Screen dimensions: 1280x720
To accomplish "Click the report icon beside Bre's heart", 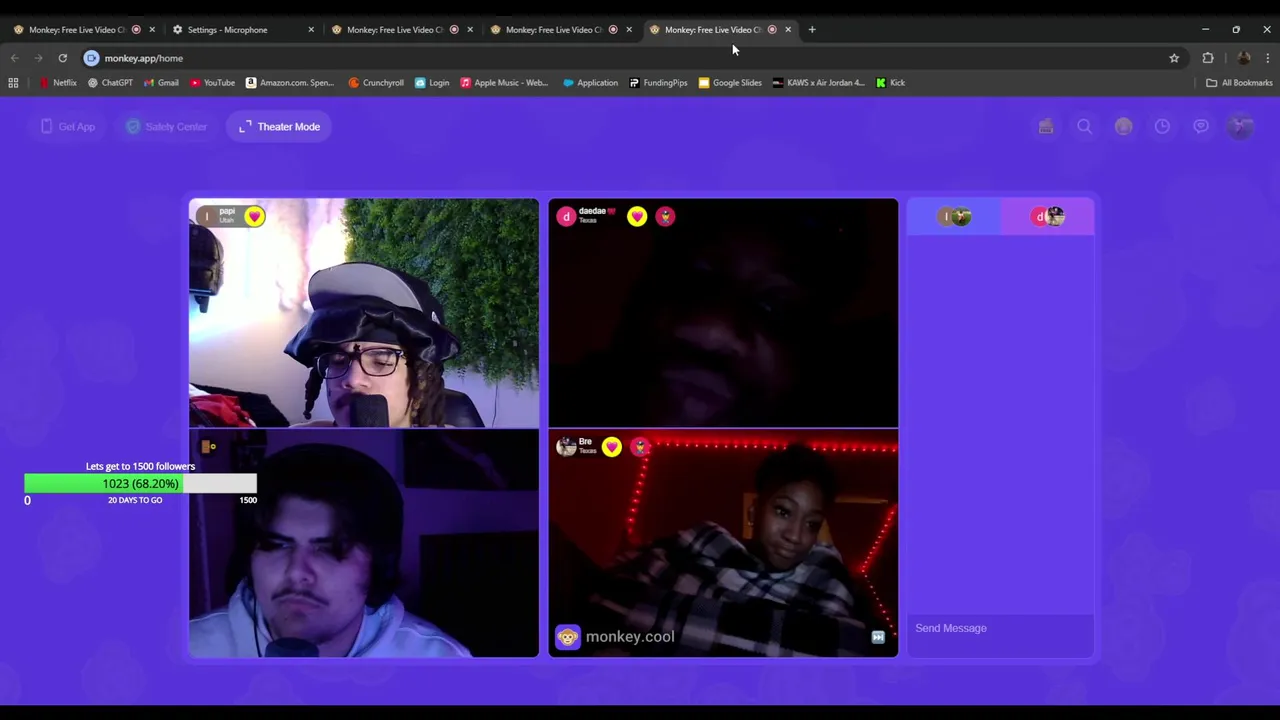I will tap(640, 447).
